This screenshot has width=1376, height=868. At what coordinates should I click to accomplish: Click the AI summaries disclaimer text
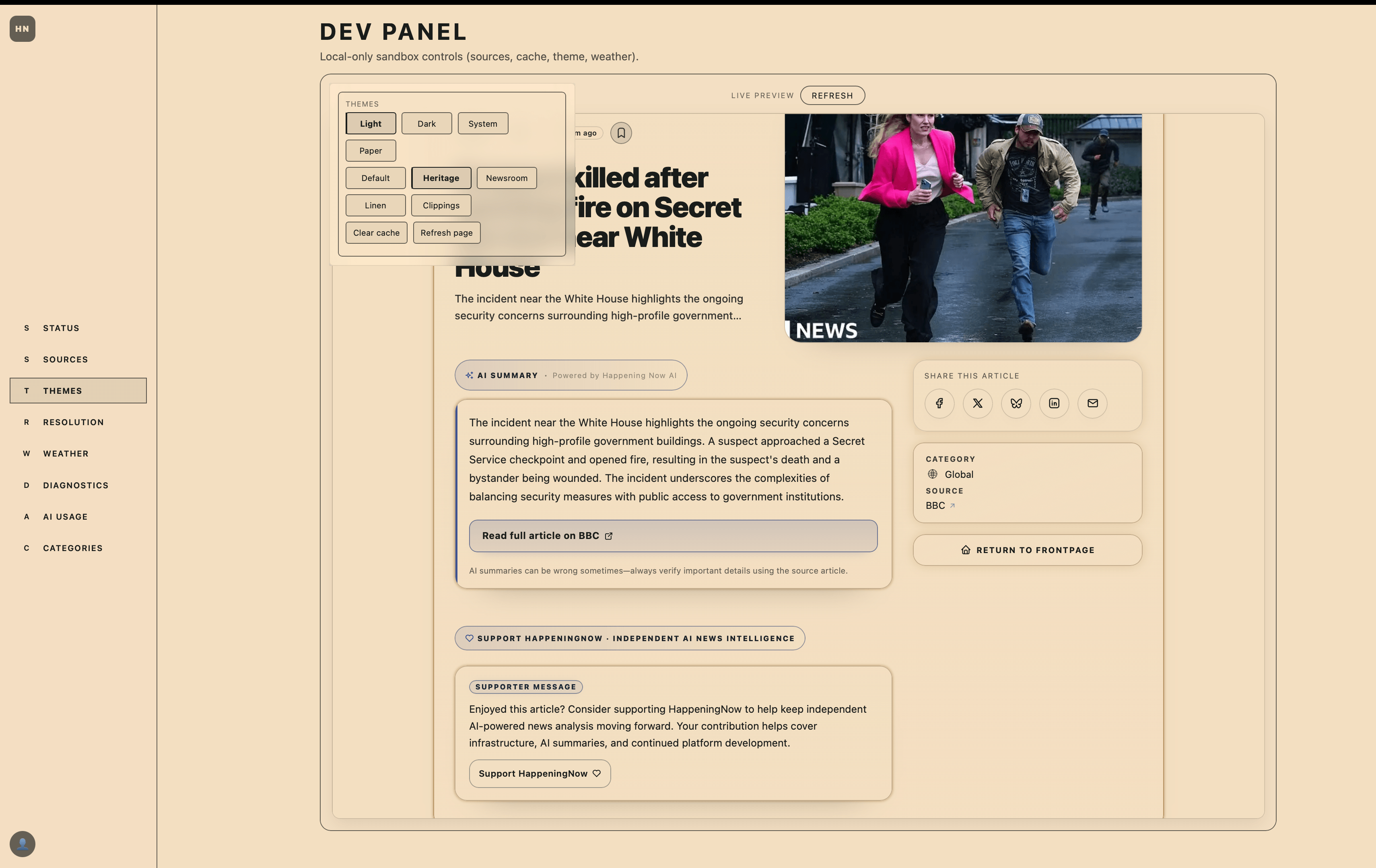coord(658,571)
